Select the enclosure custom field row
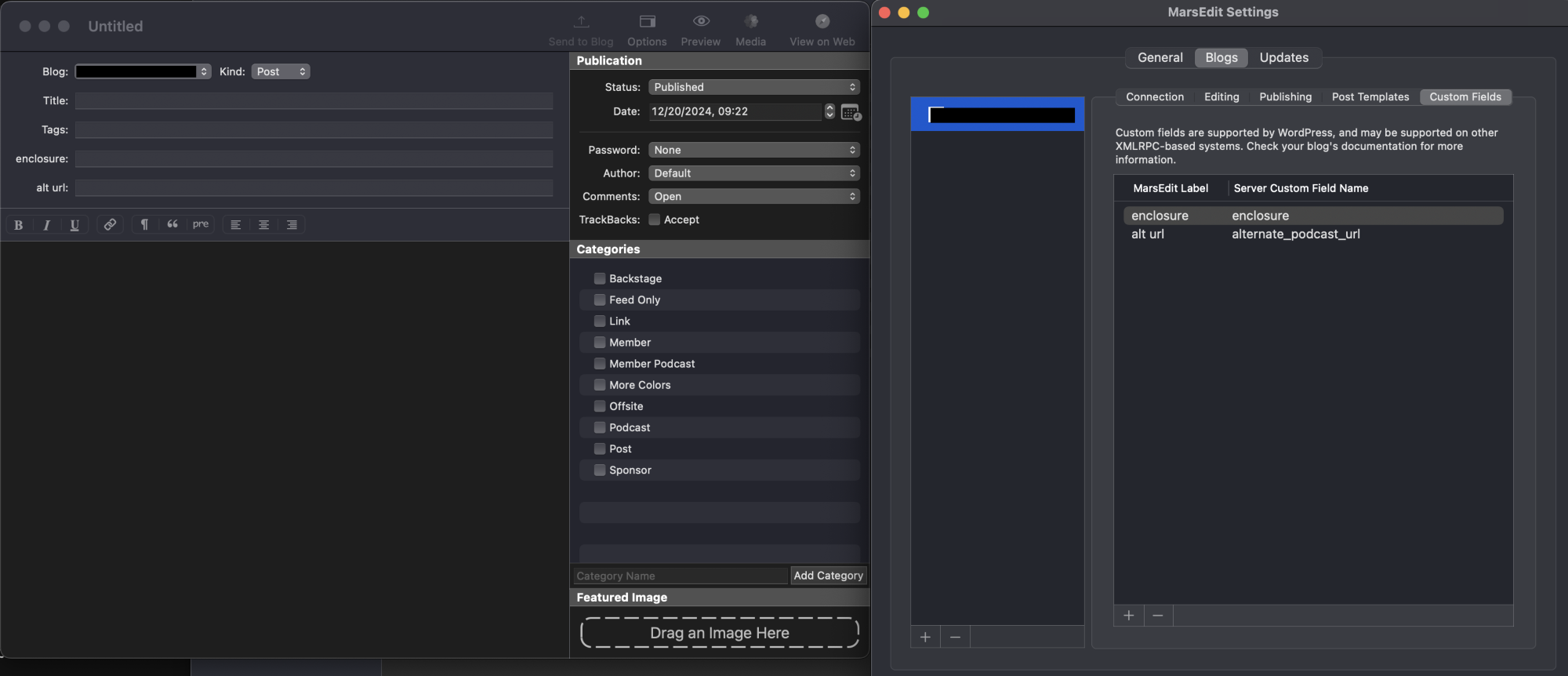This screenshot has height=676, width=1568. click(1313, 216)
